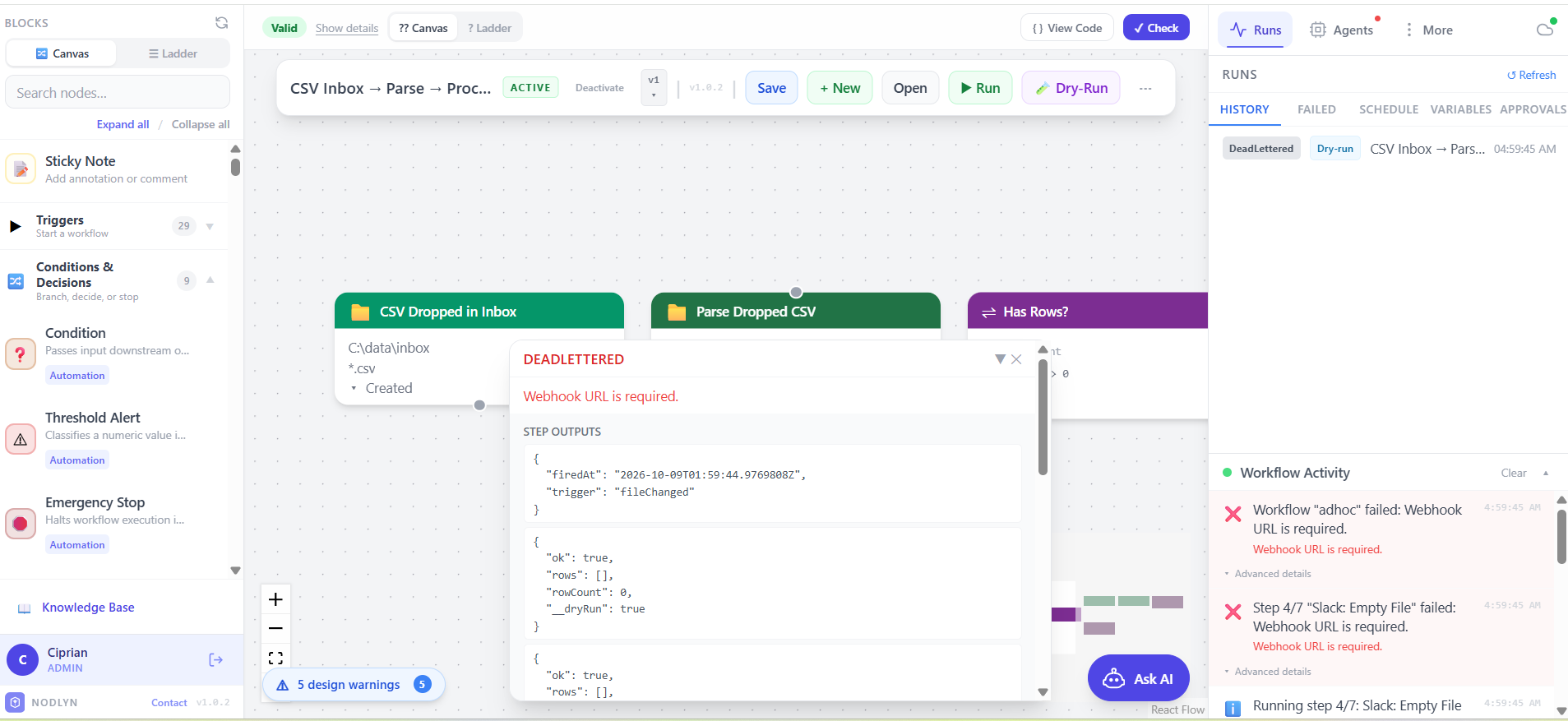The height and width of the screenshot is (721, 1568).
Task: Close the Deadlettered details popup
Action: (x=1016, y=359)
